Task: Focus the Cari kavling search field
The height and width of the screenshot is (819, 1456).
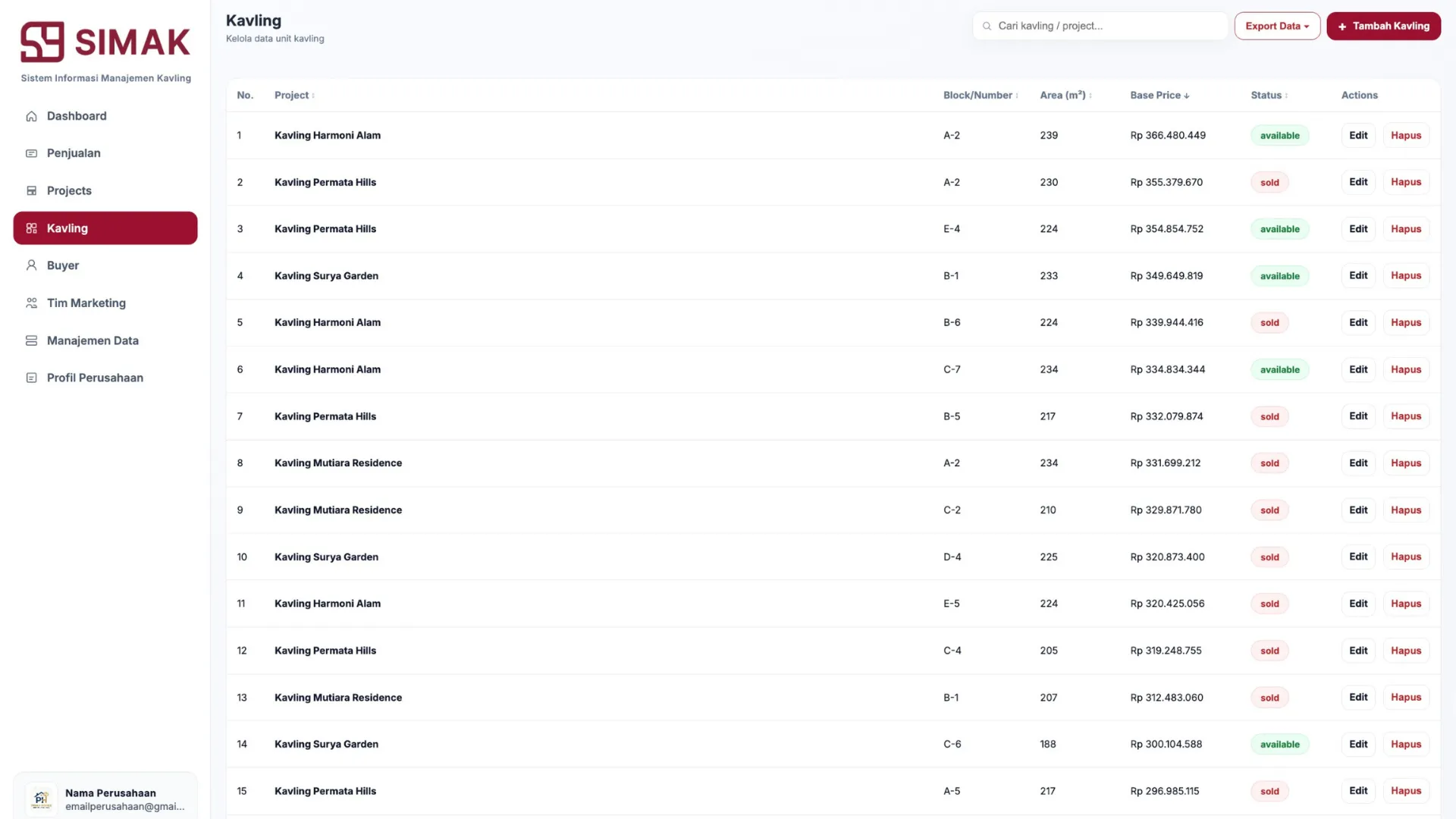Action: click(1107, 26)
